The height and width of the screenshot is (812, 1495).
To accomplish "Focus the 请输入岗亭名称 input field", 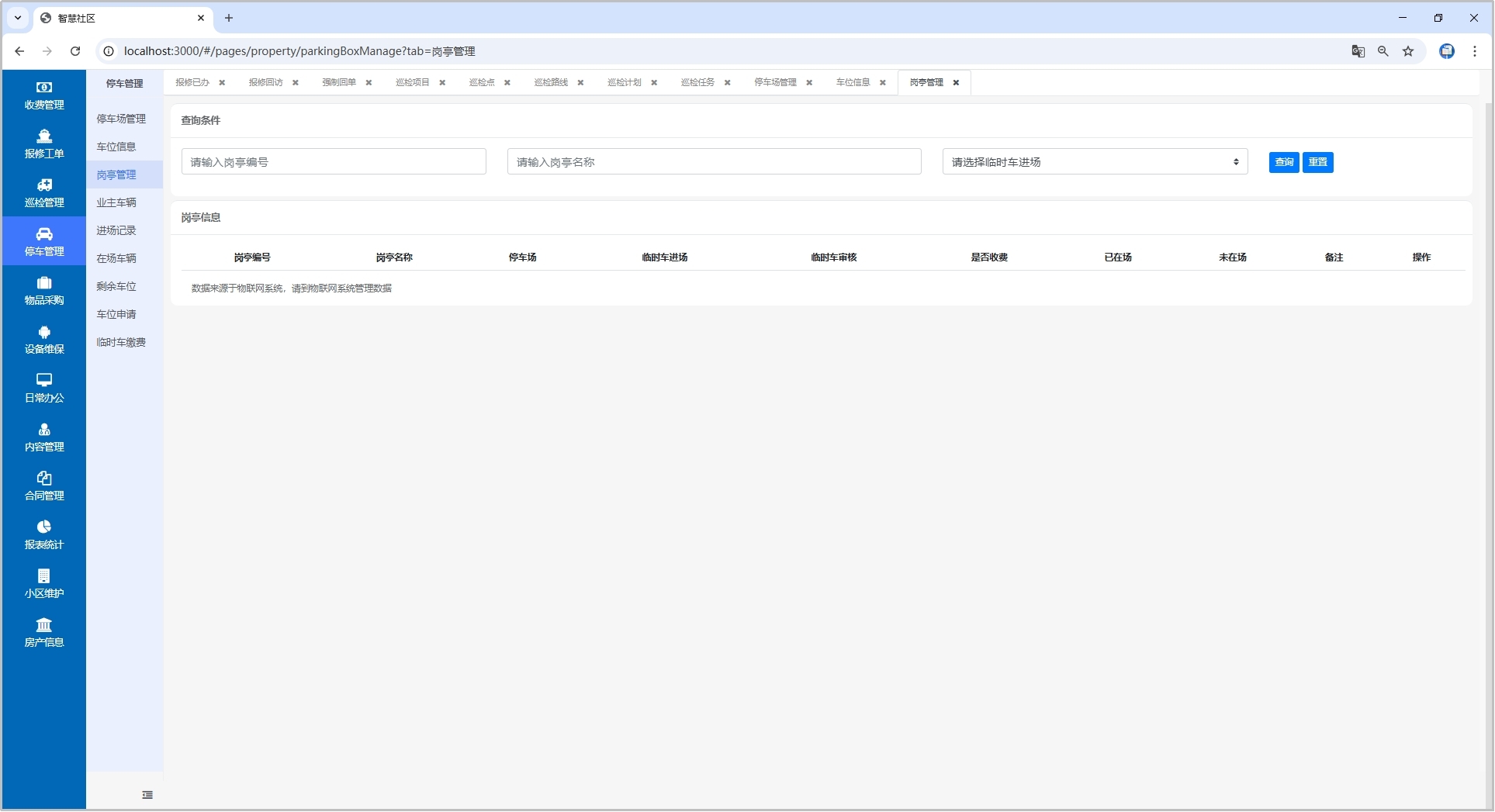I will point(714,162).
